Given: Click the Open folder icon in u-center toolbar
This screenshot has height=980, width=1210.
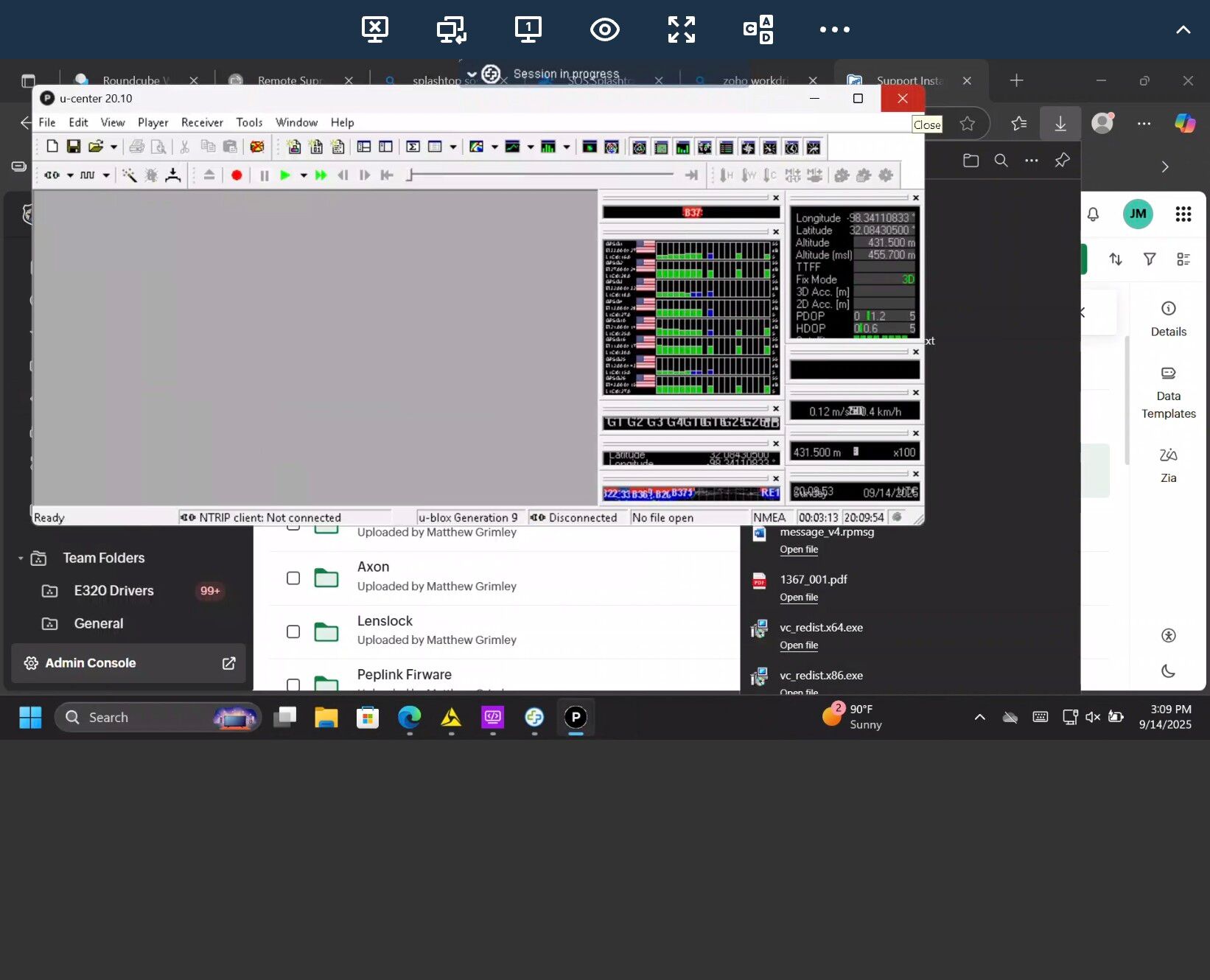Looking at the screenshot, I should (96, 147).
